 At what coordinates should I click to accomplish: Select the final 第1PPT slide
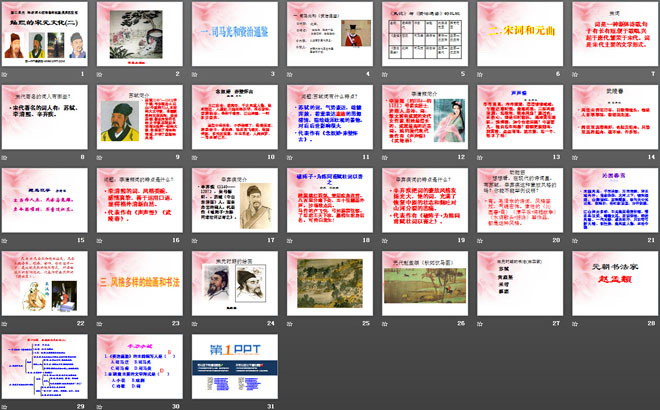click(x=235, y=367)
